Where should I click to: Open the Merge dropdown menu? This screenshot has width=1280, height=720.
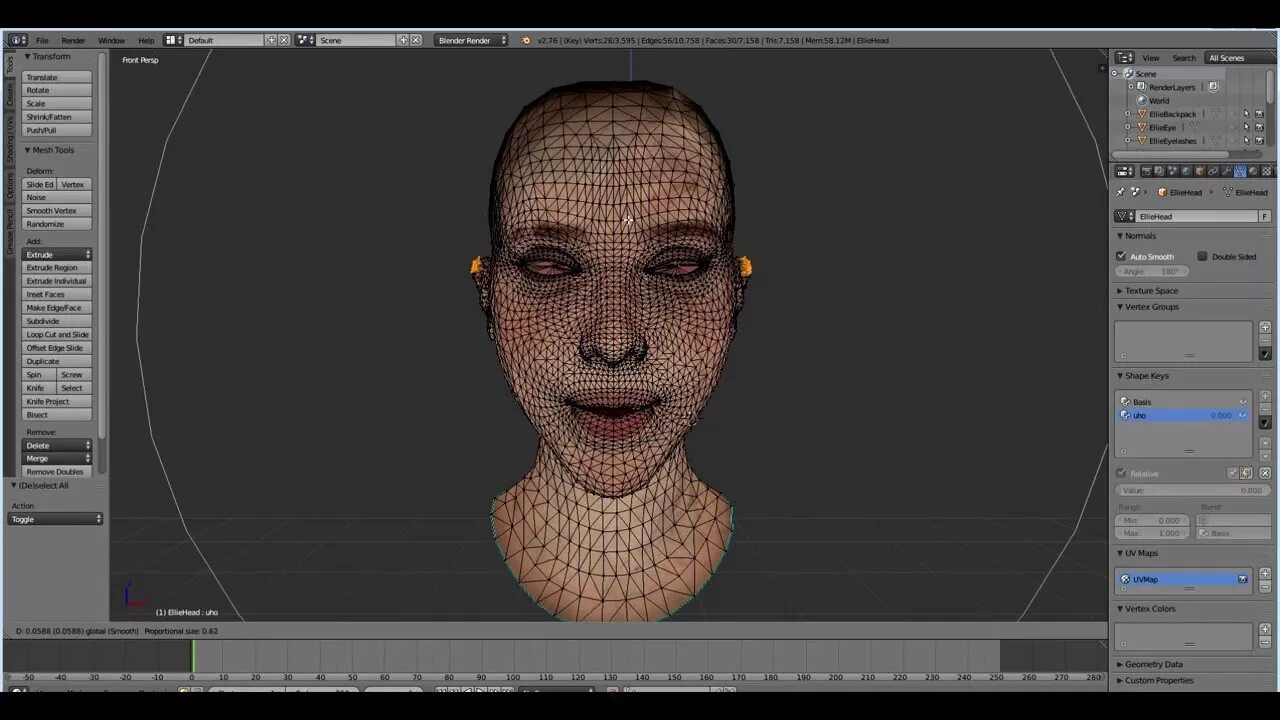pyautogui.click(x=57, y=458)
